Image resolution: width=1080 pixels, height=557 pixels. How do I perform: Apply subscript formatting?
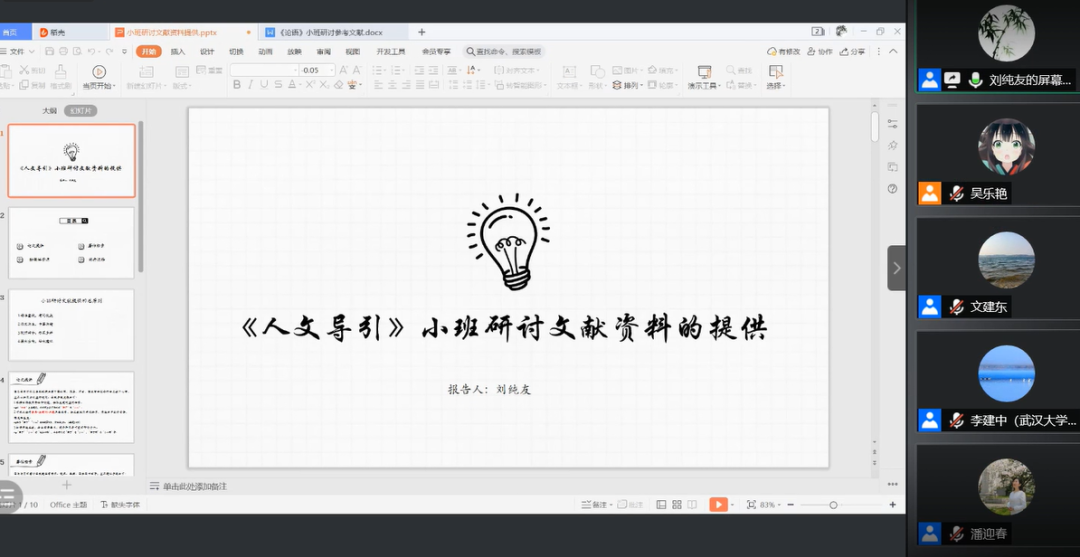pos(324,85)
